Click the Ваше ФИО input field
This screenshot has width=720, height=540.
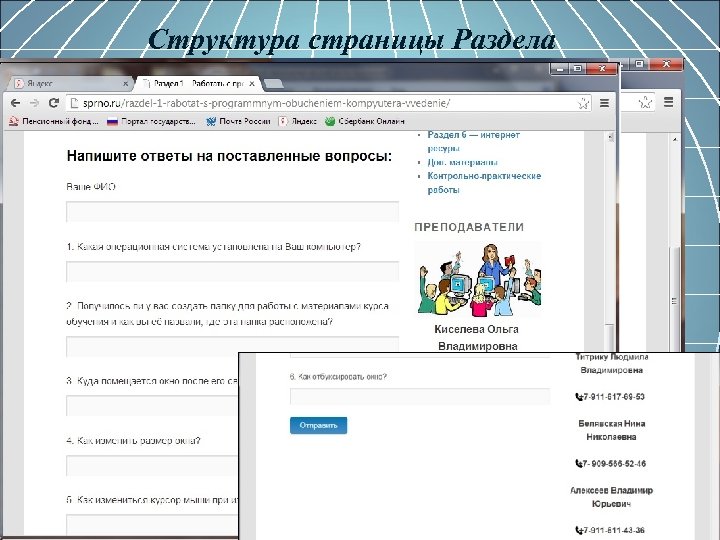pos(232,212)
